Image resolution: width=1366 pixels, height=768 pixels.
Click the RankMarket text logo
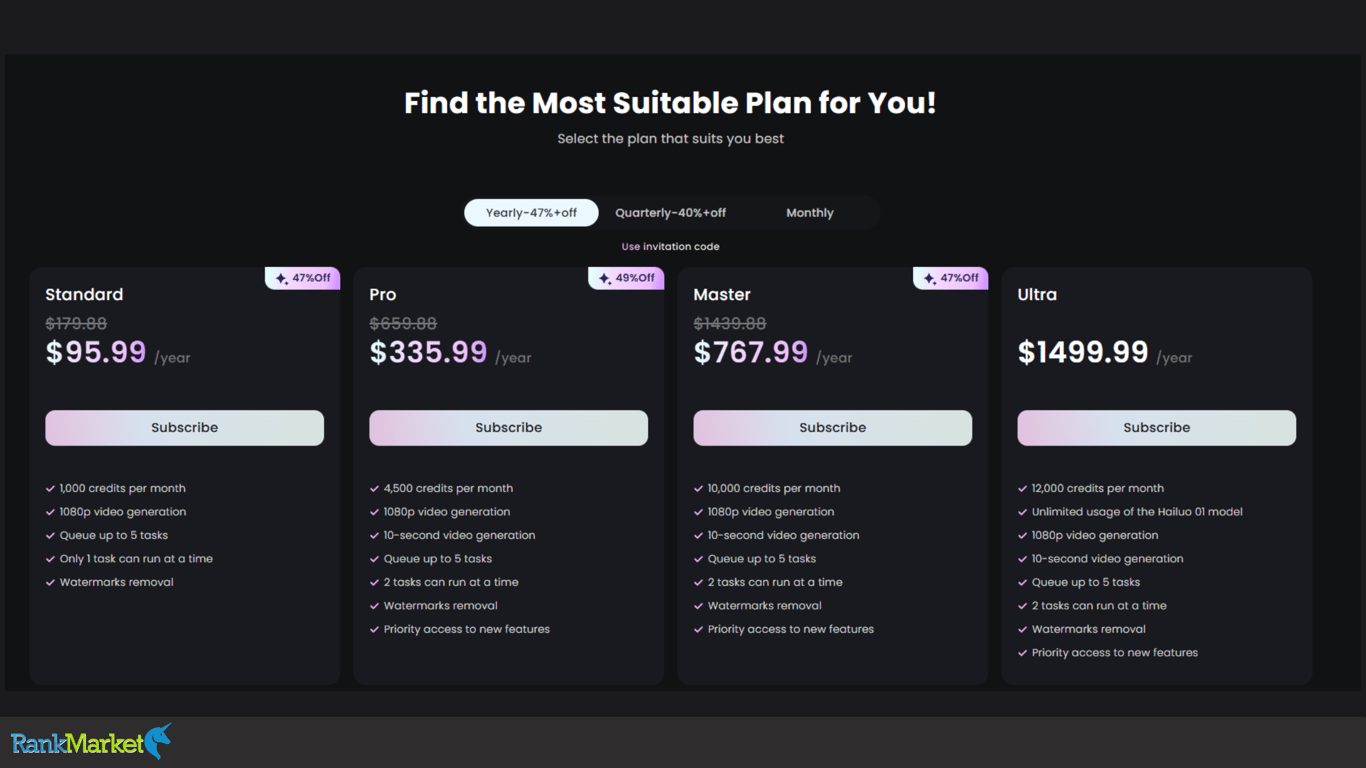point(78,743)
